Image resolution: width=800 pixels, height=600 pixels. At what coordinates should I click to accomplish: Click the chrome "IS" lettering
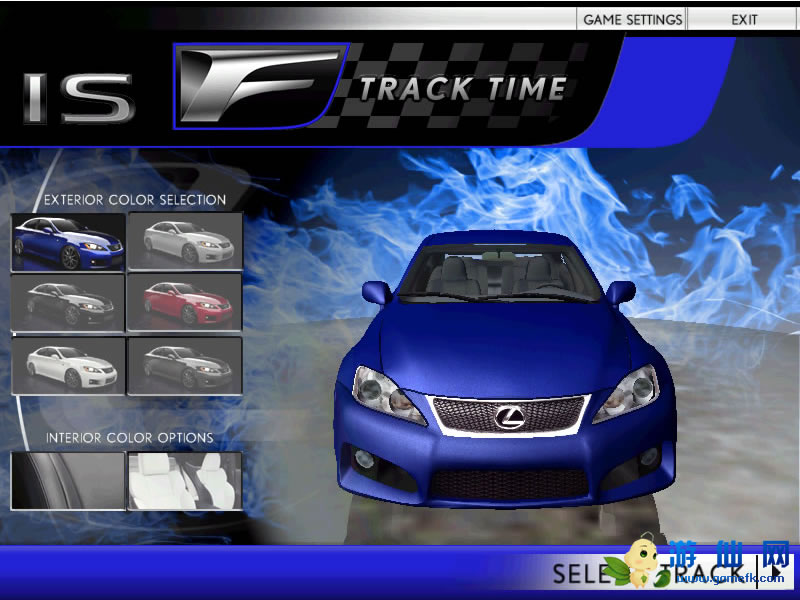79,98
